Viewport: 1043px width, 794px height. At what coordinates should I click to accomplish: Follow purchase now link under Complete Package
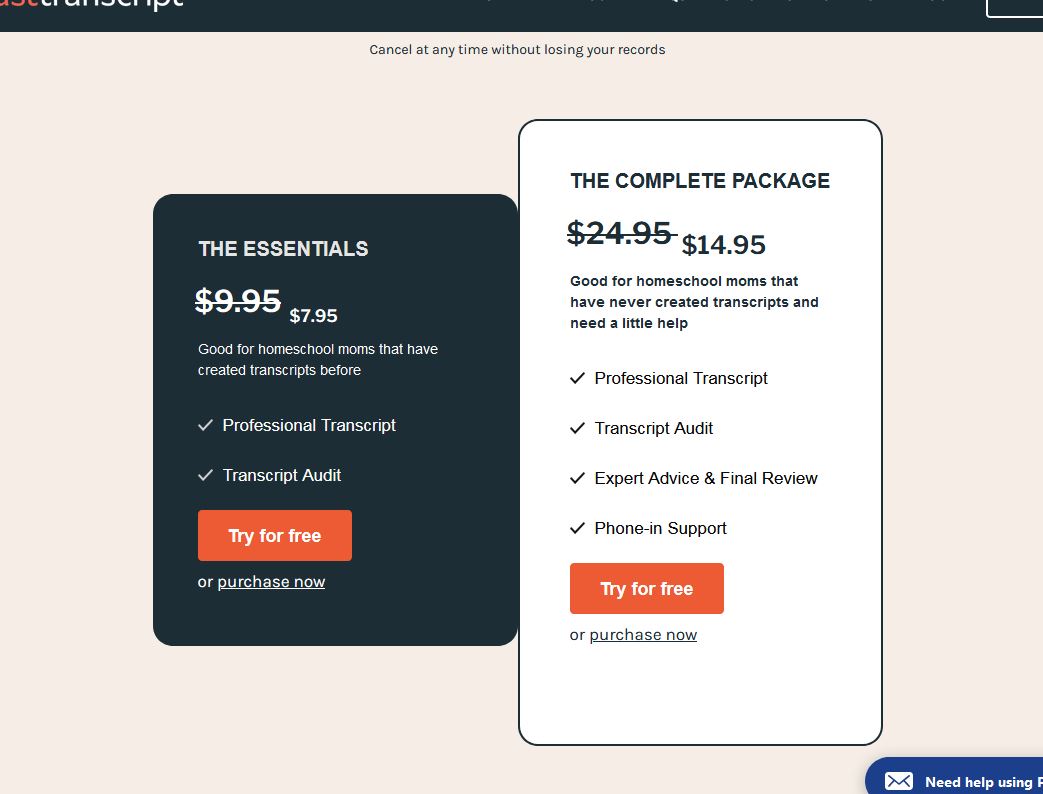tap(643, 635)
